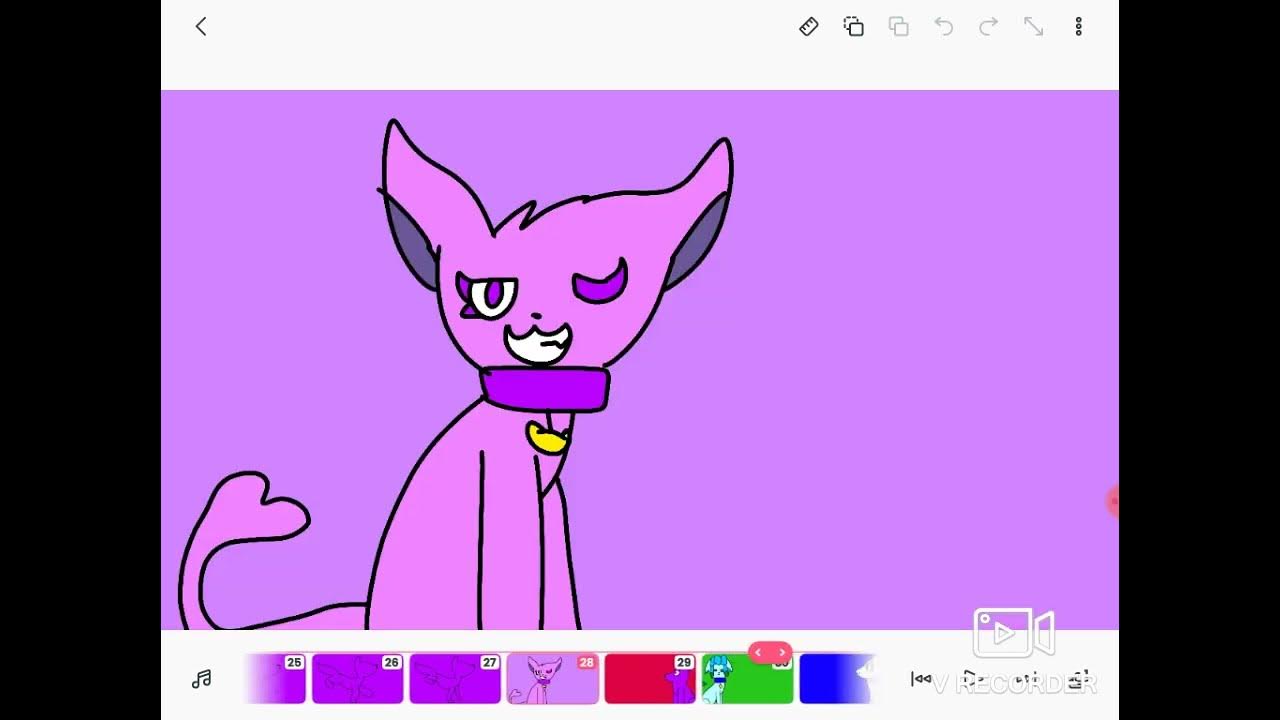This screenshot has height=720, width=1280.
Task: Open the three-dot more options menu
Action: tap(1078, 27)
